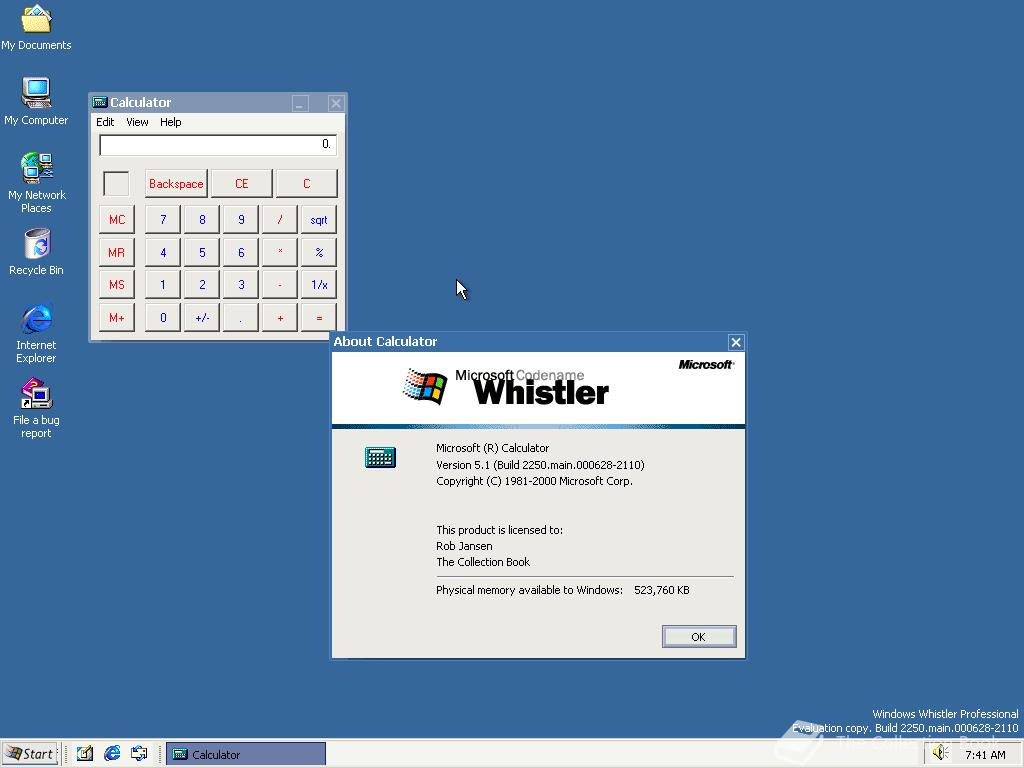Click the Backspace button
1024x768 pixels.
point(176,184)
